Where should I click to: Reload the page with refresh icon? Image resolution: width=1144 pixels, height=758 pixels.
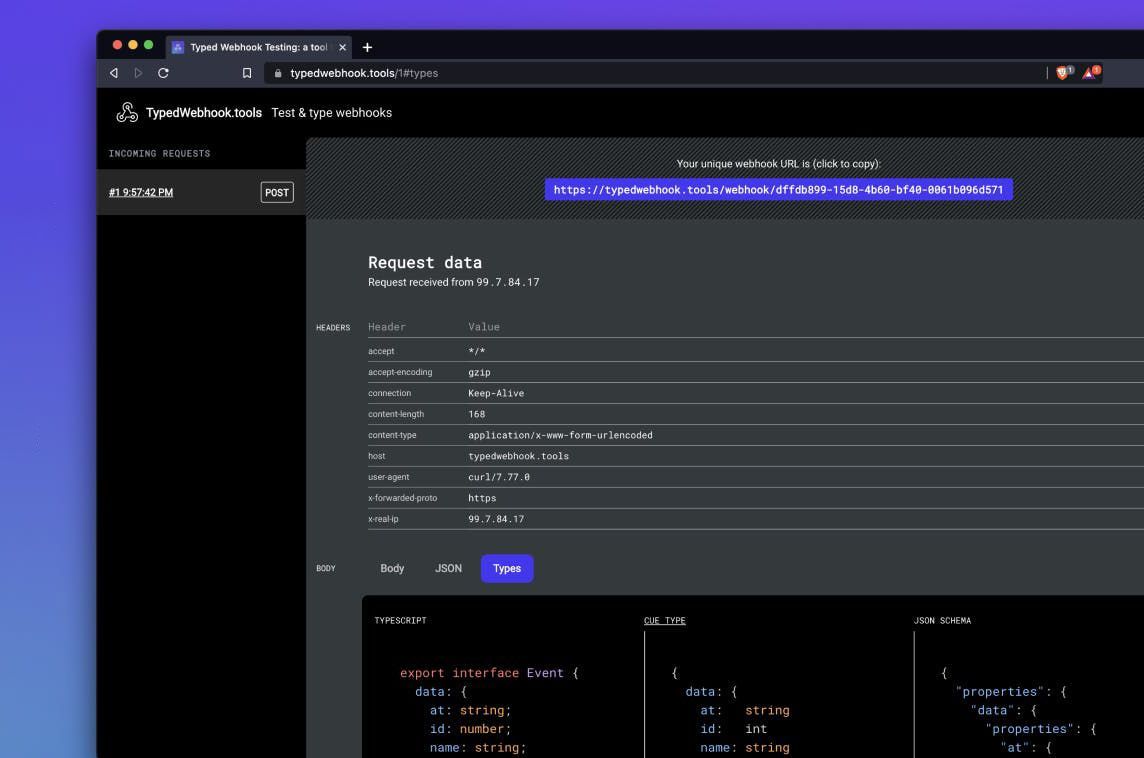(x=163, y=73)
